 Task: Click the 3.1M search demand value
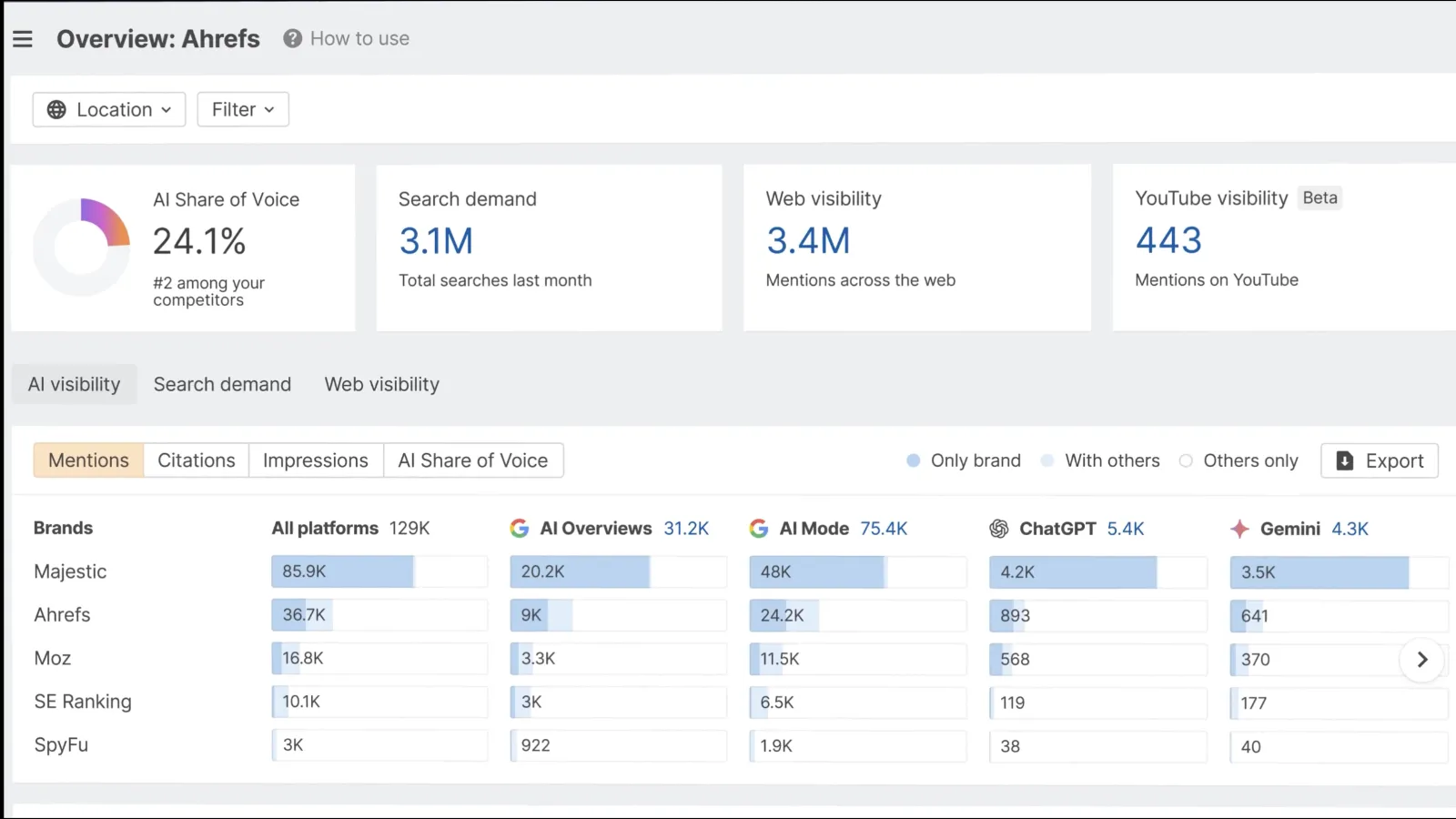coord(436,241)
